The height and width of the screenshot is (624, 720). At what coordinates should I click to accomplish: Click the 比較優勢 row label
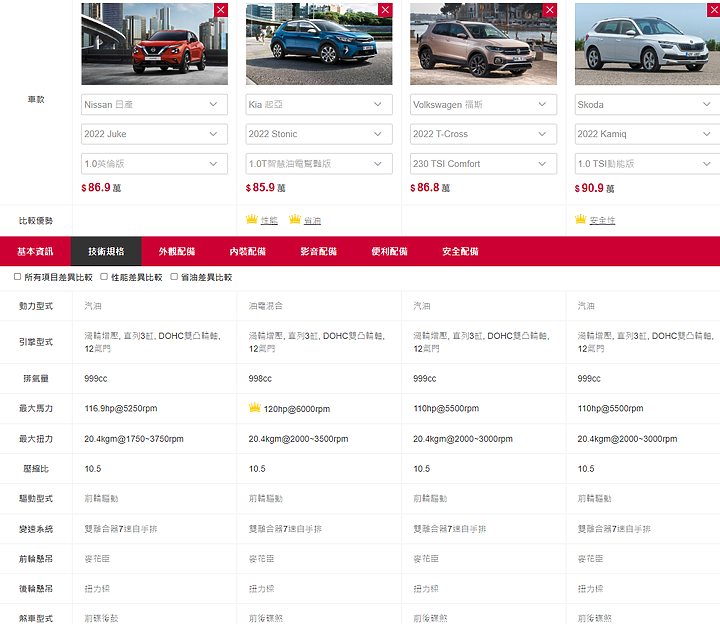pos(36,221)
